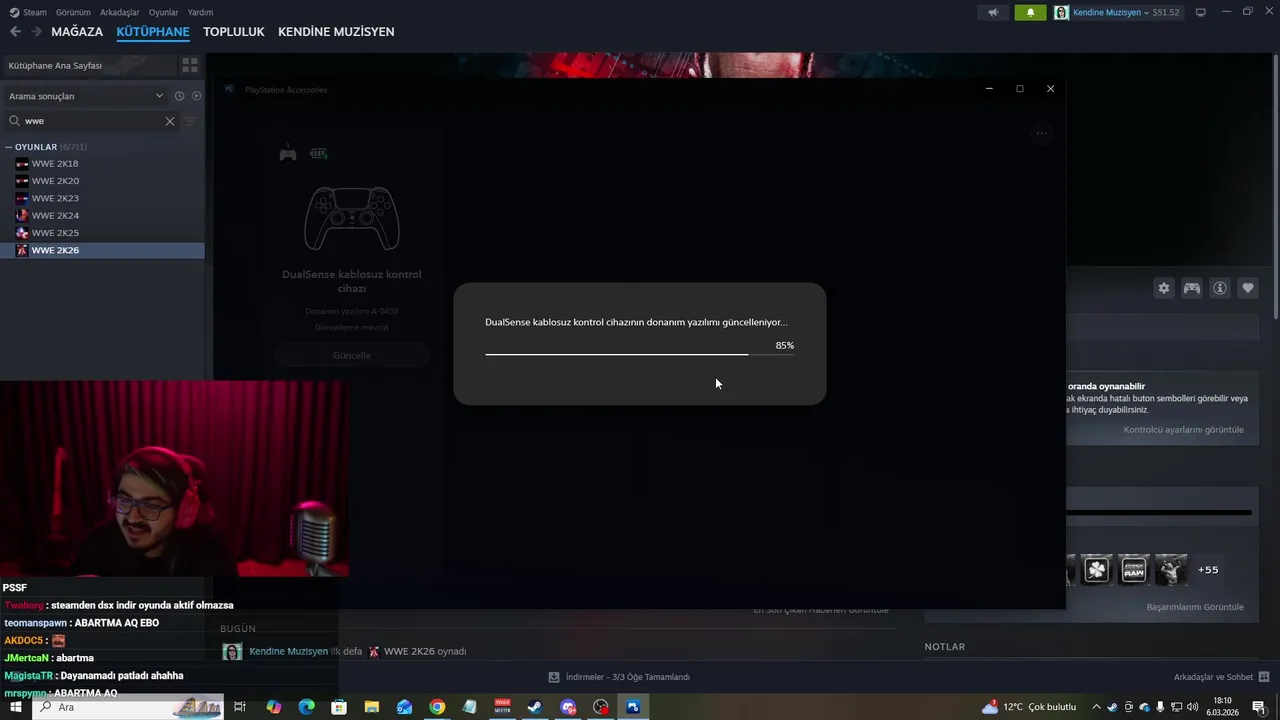Select WWE 2K26 in library list
This screenshot has width=1280, height=720.
tap(102, 250)
